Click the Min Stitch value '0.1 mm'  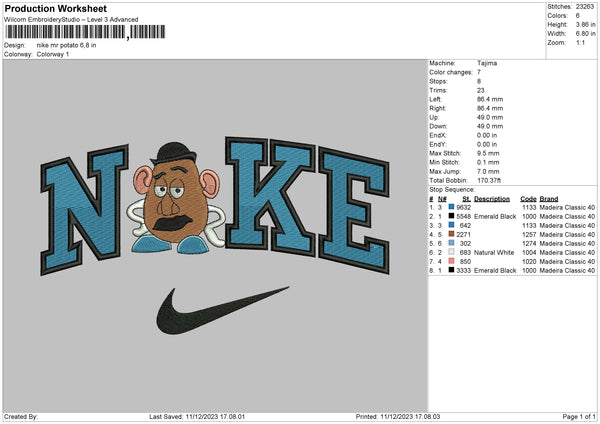[x=488, y=162]
